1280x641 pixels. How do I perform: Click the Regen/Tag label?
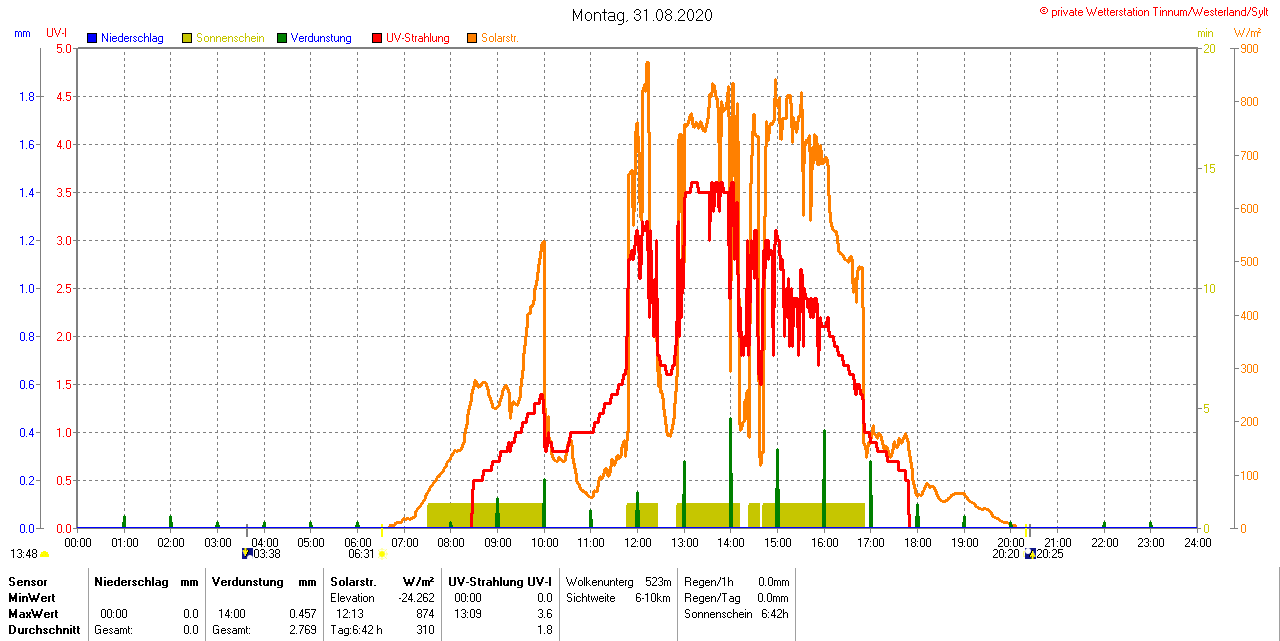coord(712,598)
